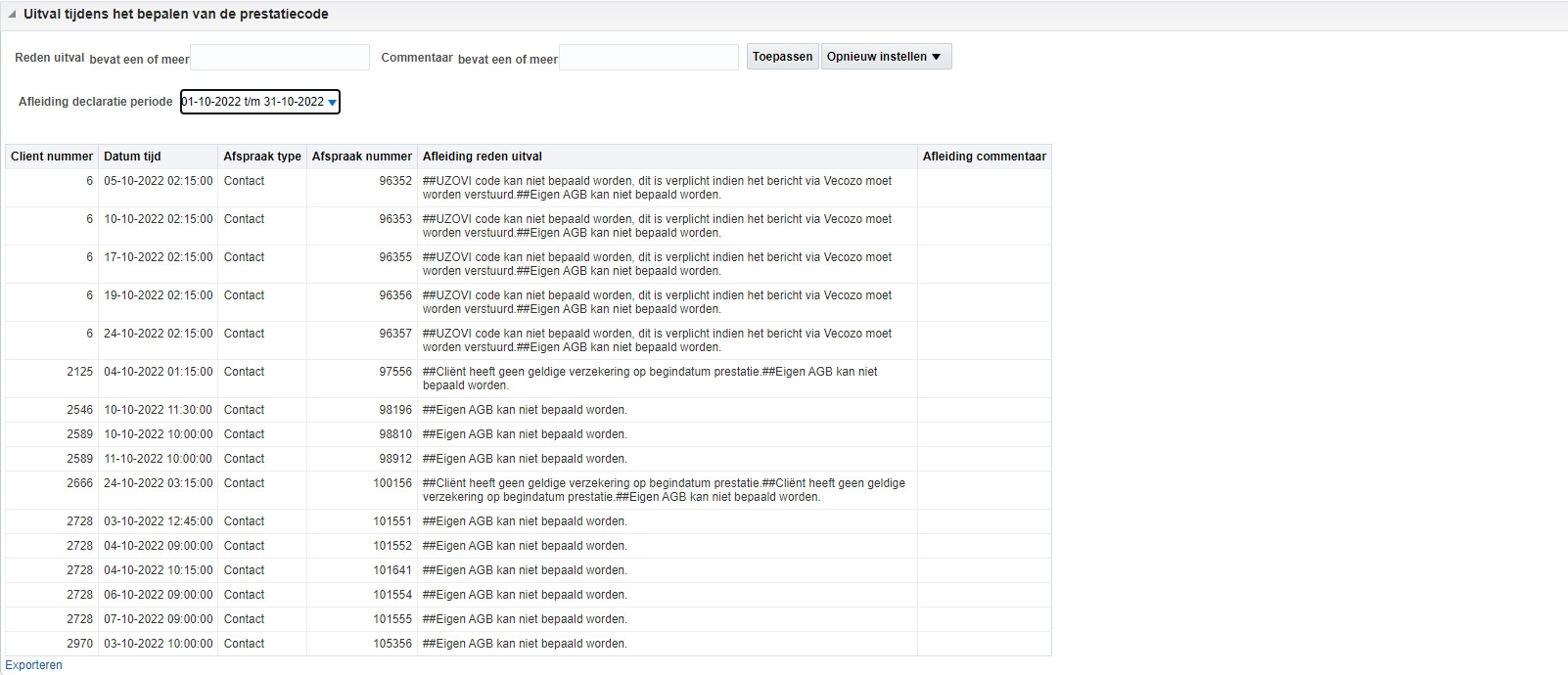Collapse the Uitval tijdens het bepalen section
Screen dimensions: 1568x675
12,15
